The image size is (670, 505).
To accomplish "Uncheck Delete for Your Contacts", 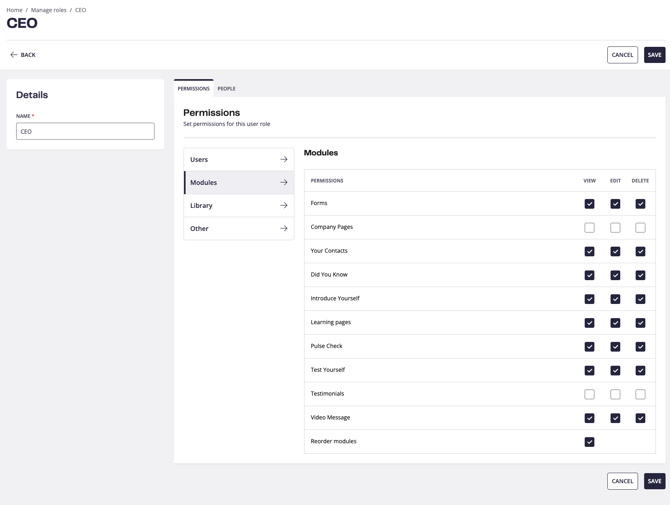I will point(640,252).
